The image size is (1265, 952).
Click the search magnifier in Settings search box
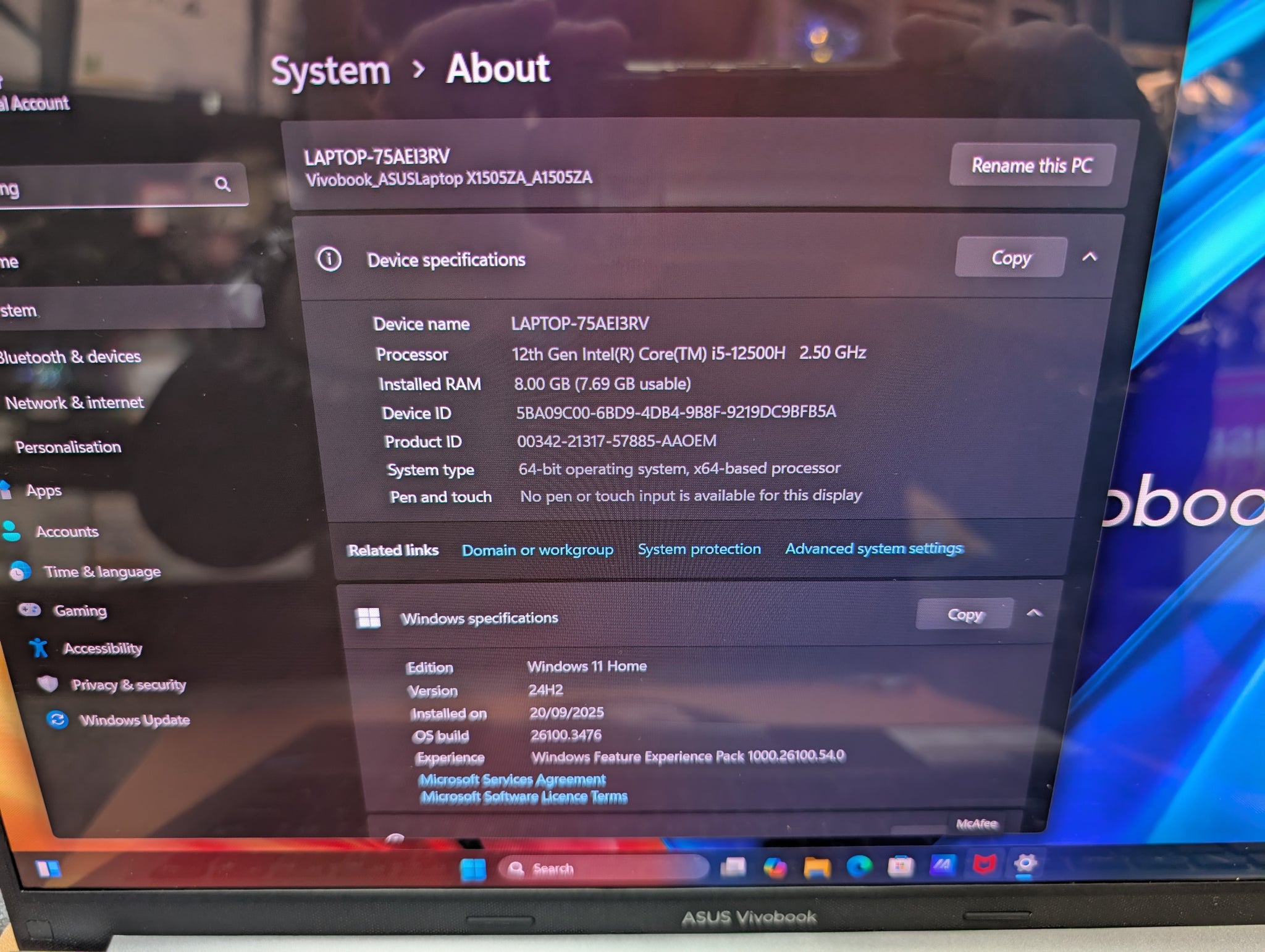click(222, 184)
